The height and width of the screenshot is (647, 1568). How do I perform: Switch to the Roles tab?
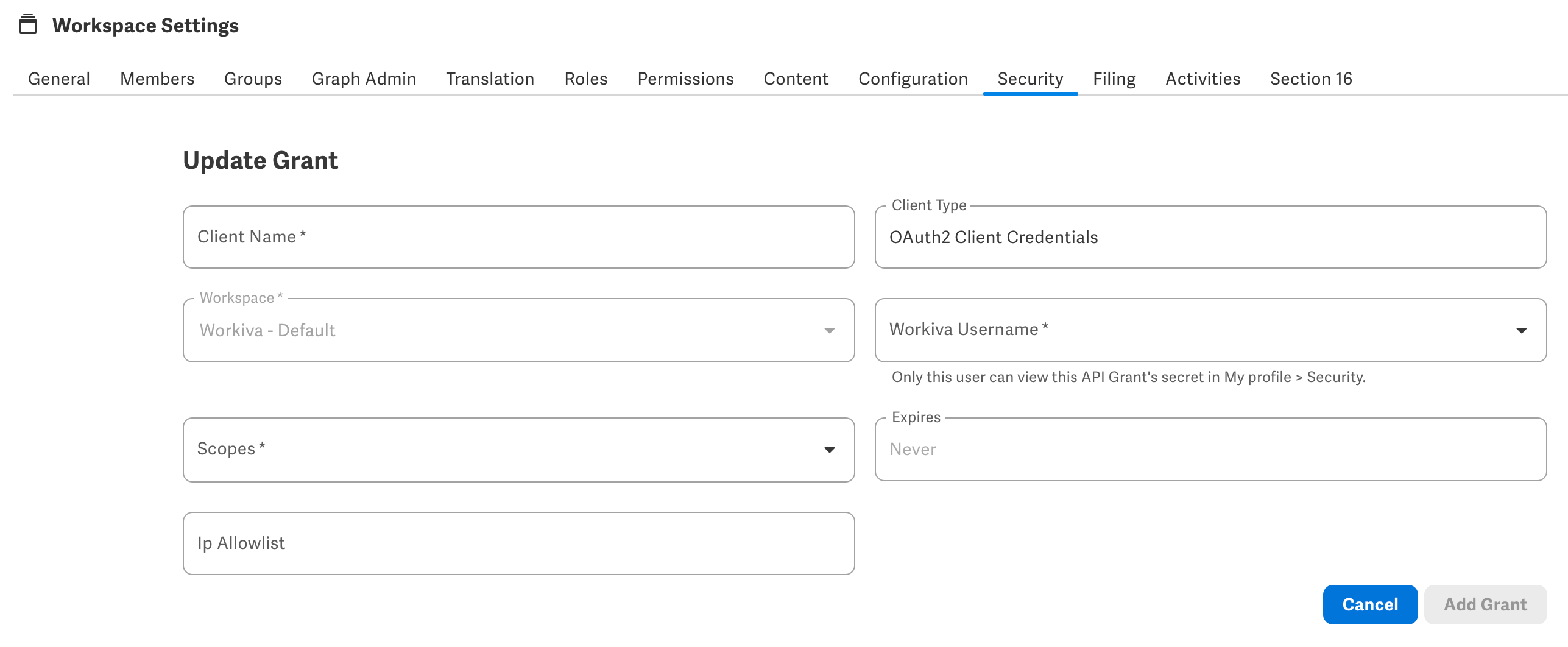tap(586, 79)
